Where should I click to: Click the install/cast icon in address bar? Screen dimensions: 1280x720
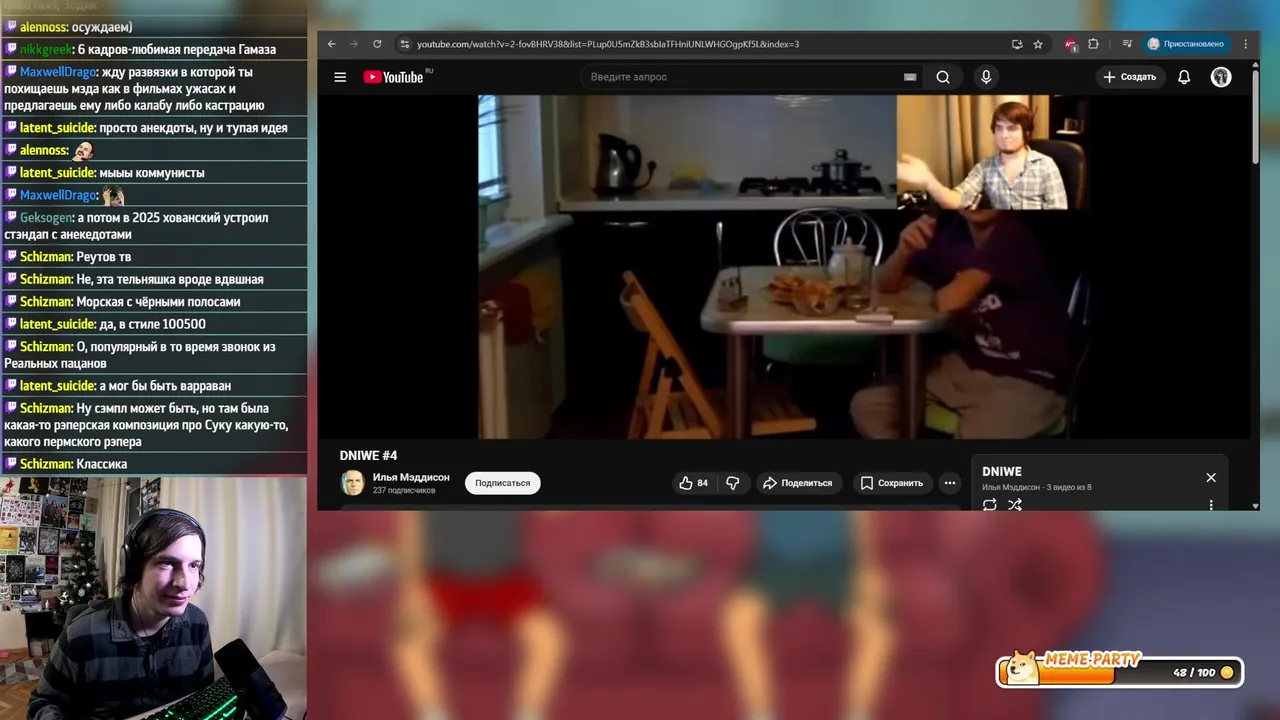coord(1017,44)
